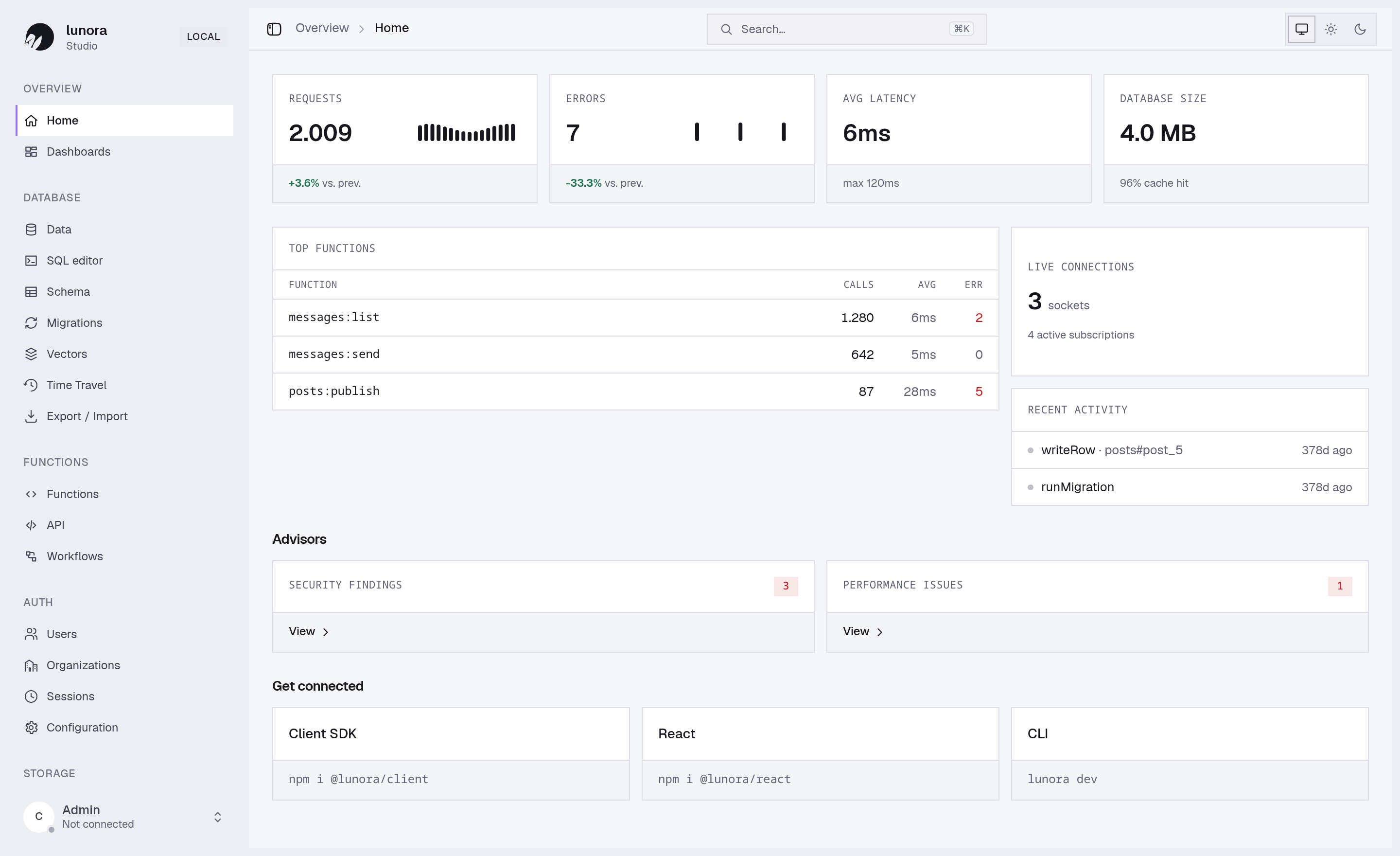Click the magnifier icon in search bar
This screenshot has width=1400, height=856.
click(726, 29)
